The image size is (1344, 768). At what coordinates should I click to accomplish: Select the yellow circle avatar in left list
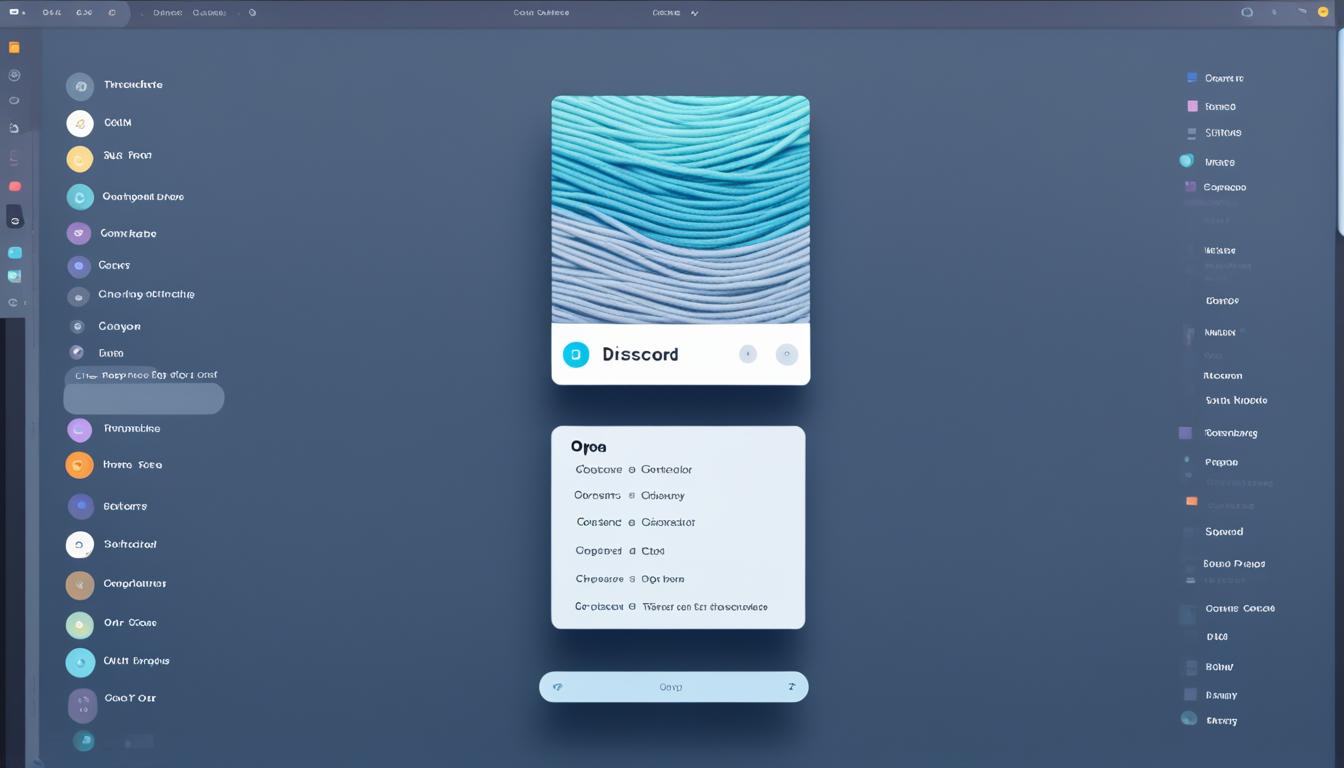[79, 158]
